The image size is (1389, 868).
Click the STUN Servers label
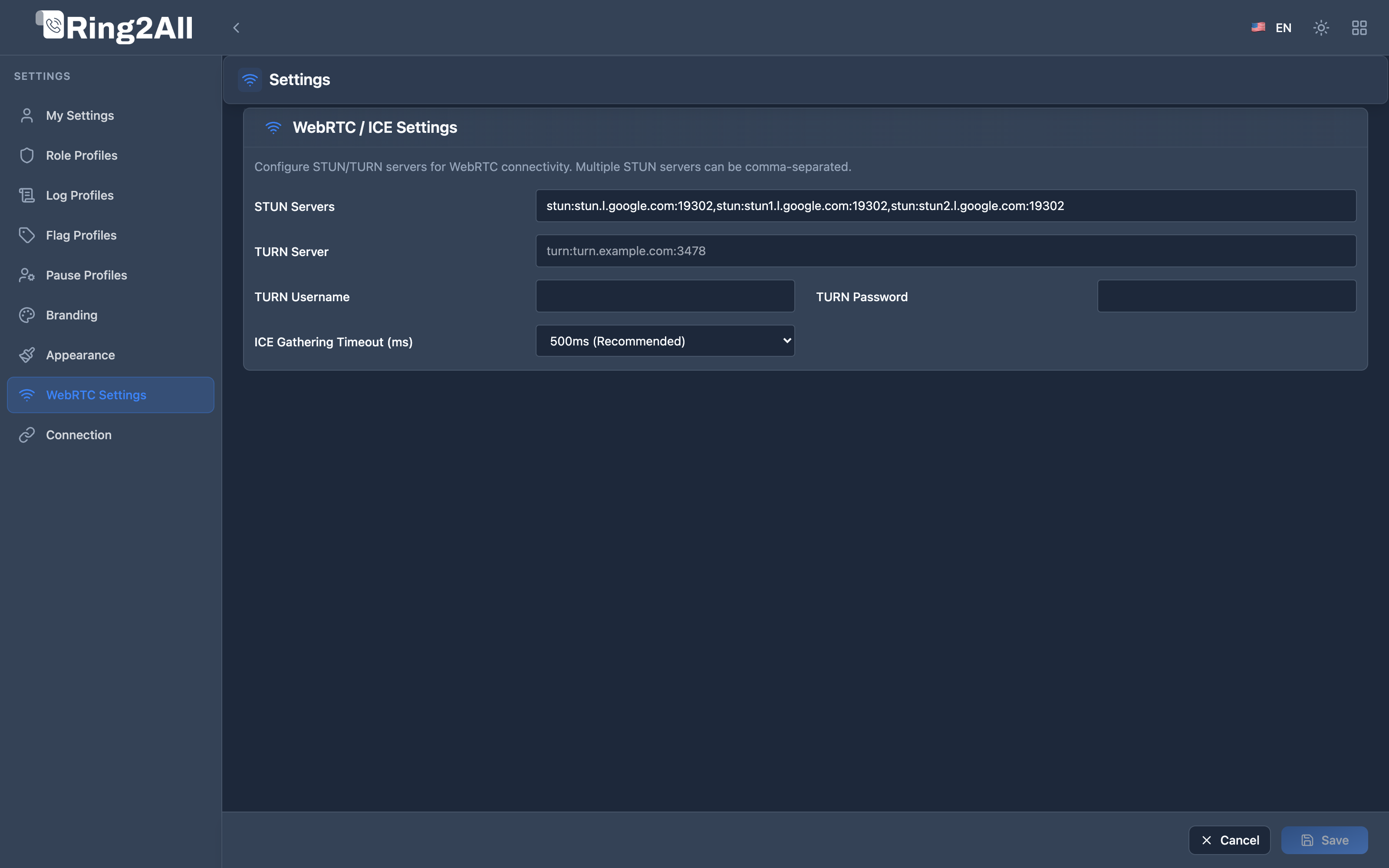click(294, 207)
